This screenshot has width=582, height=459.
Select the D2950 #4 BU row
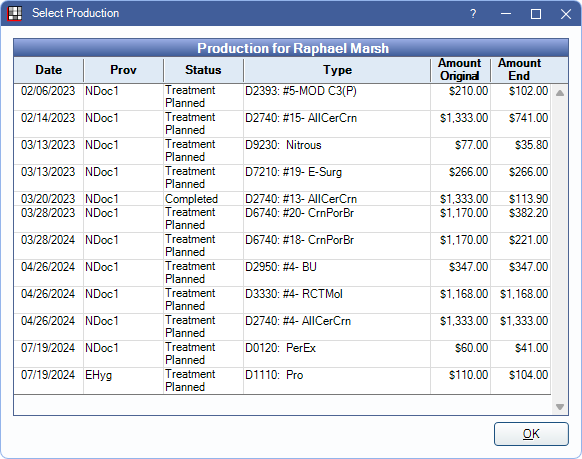click(x=282, y=273)
